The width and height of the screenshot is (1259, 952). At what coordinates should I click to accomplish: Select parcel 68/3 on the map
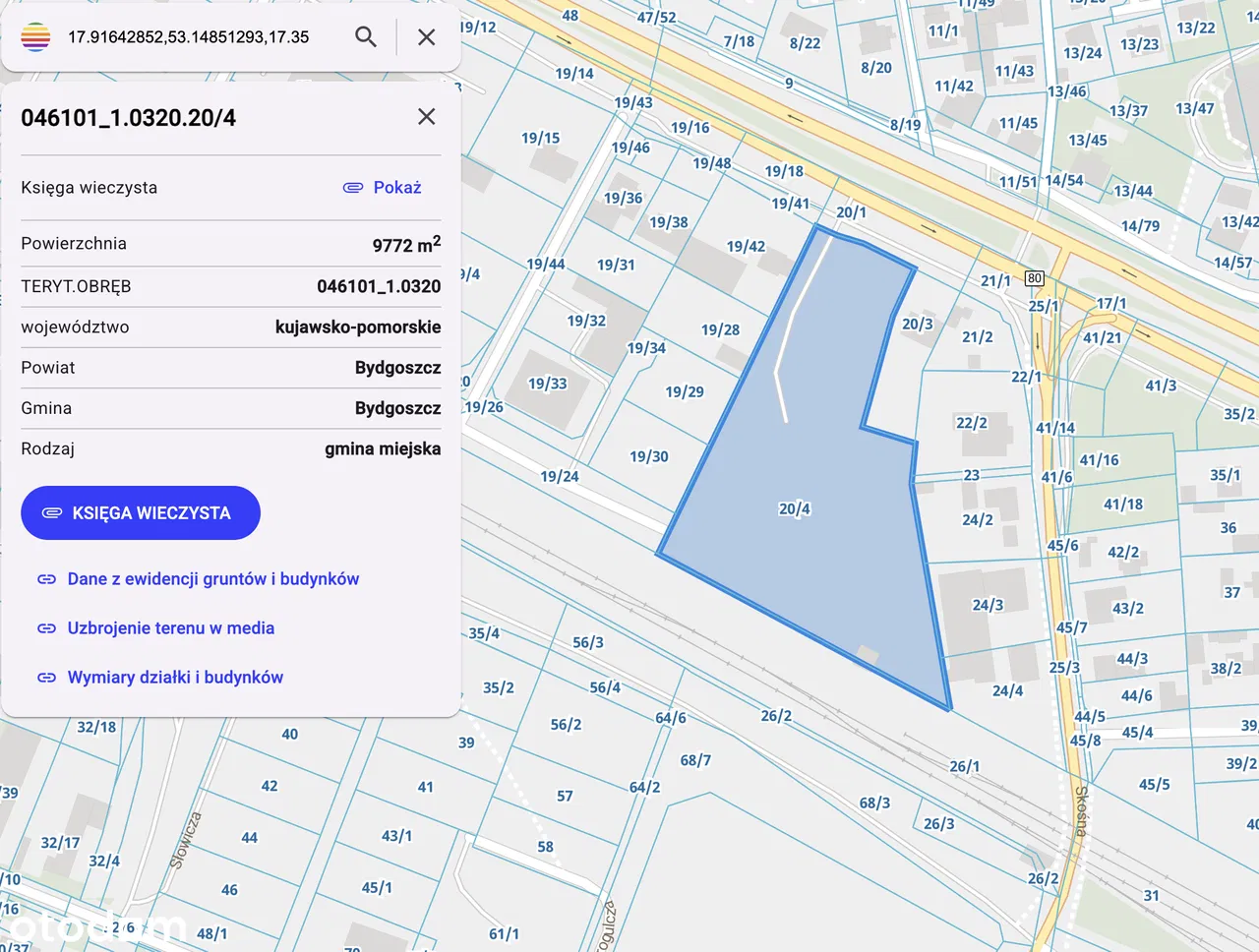pyautogui.click(x=873, y=803)
